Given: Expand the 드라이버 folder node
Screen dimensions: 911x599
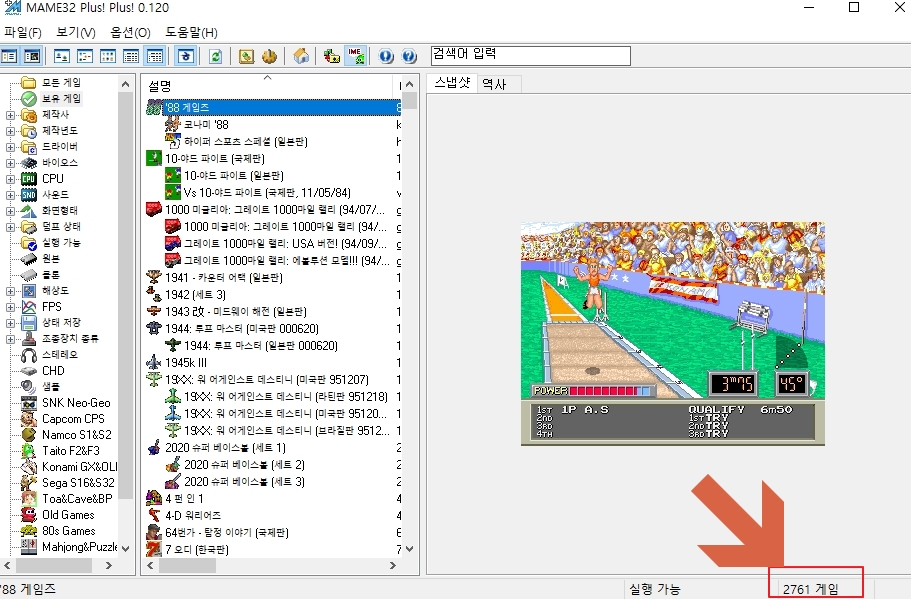Looking at the screenshot, I should [10, 147].
